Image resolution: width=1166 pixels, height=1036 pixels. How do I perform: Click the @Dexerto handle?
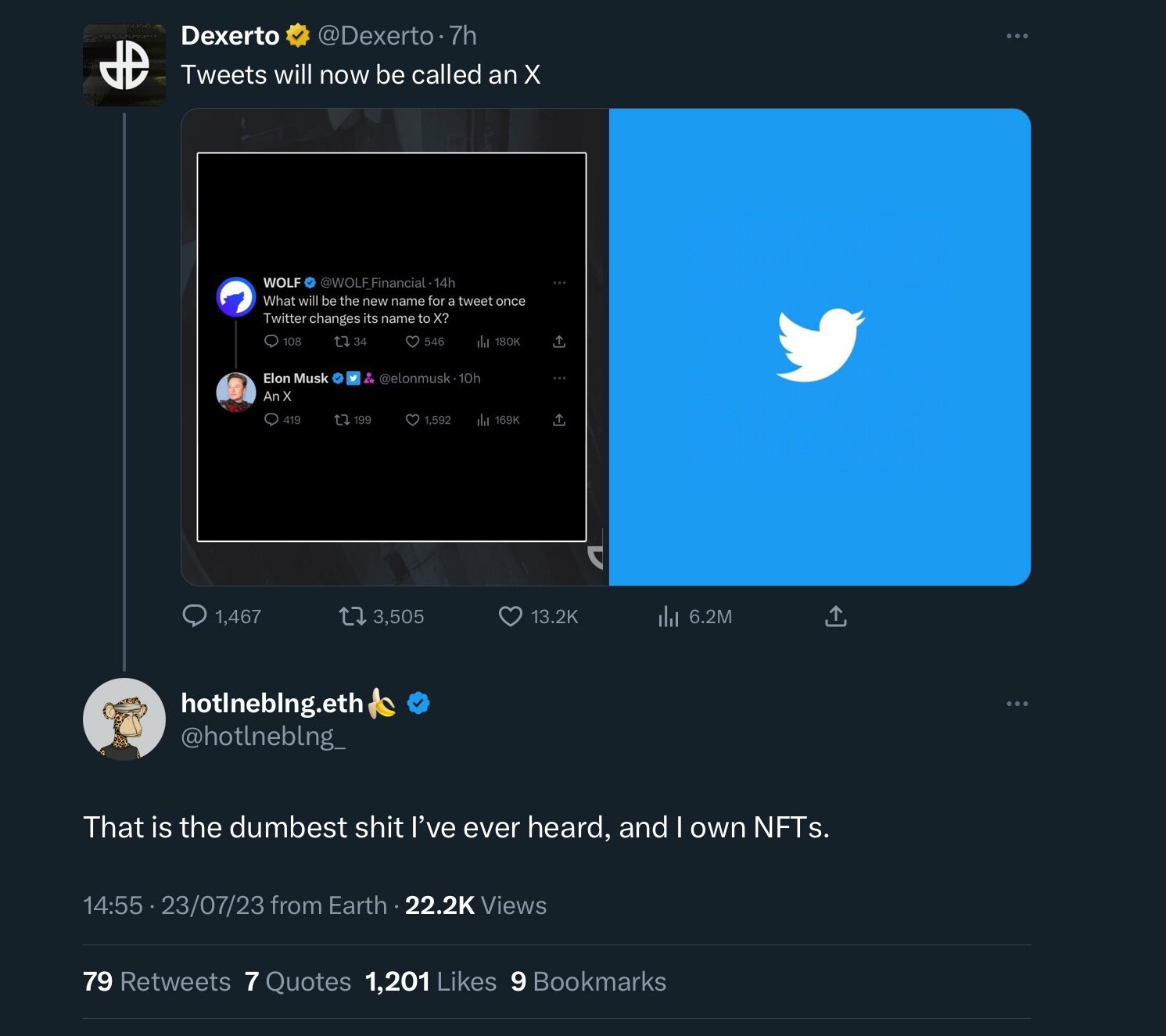coord(375,36)
